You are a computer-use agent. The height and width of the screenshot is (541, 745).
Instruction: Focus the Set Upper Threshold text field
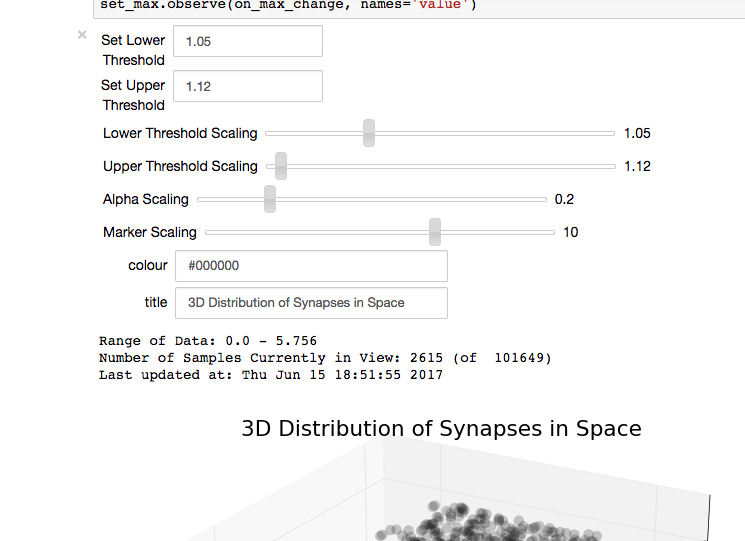(248, 86)
